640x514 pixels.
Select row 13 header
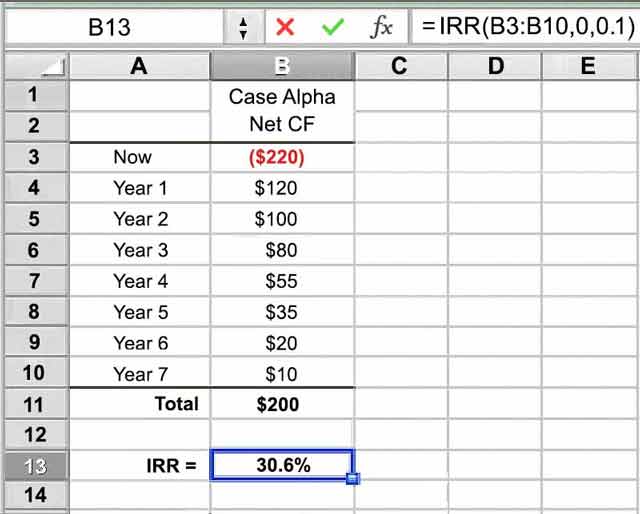click(x=34, y=466)
